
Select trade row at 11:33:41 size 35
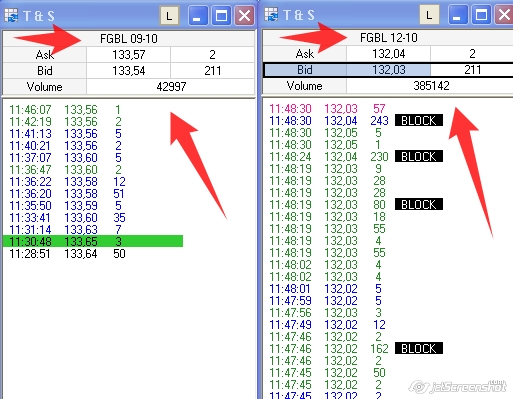(67, 218)
